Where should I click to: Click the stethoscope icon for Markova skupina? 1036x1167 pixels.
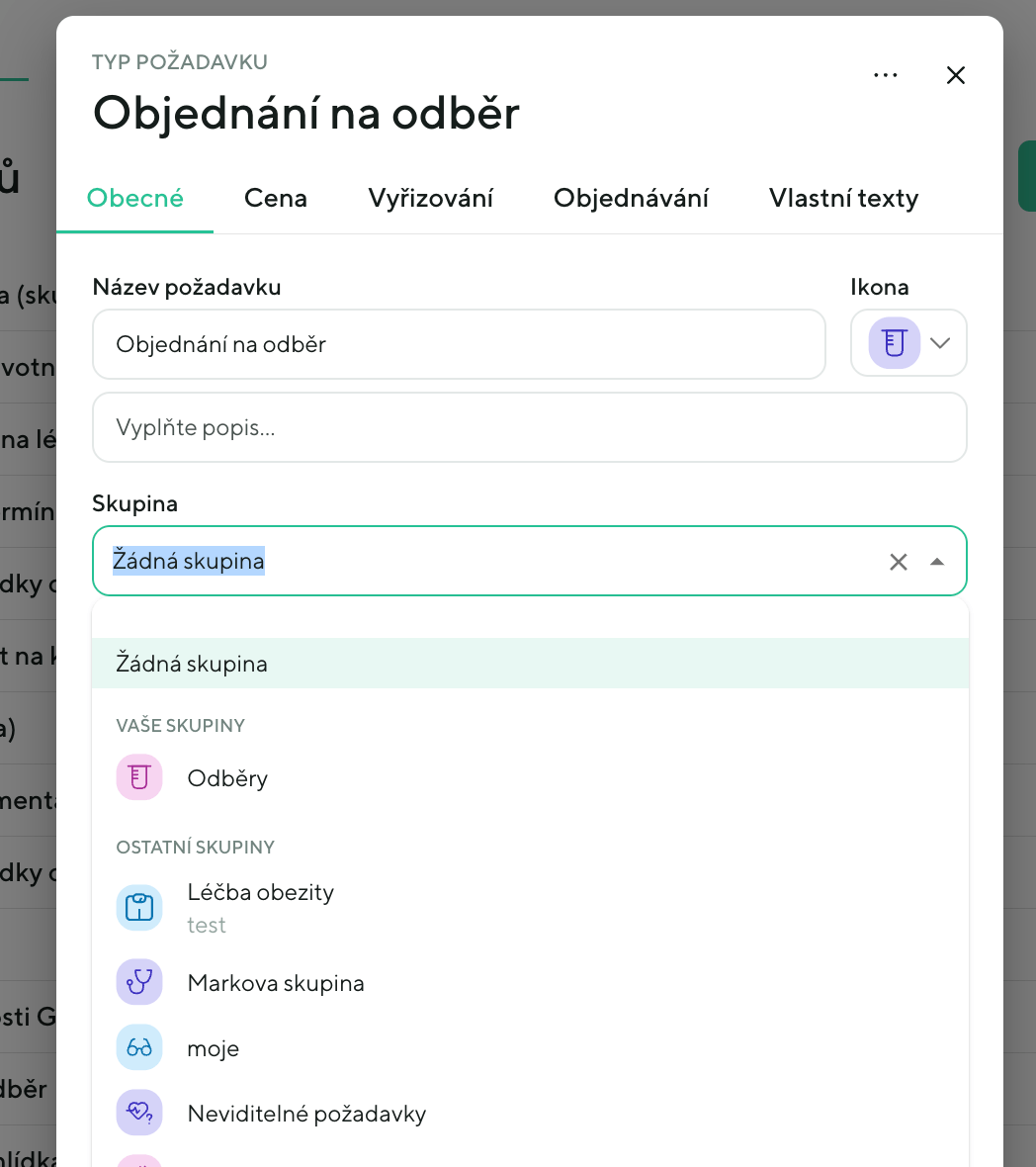[x=139, y=982]
